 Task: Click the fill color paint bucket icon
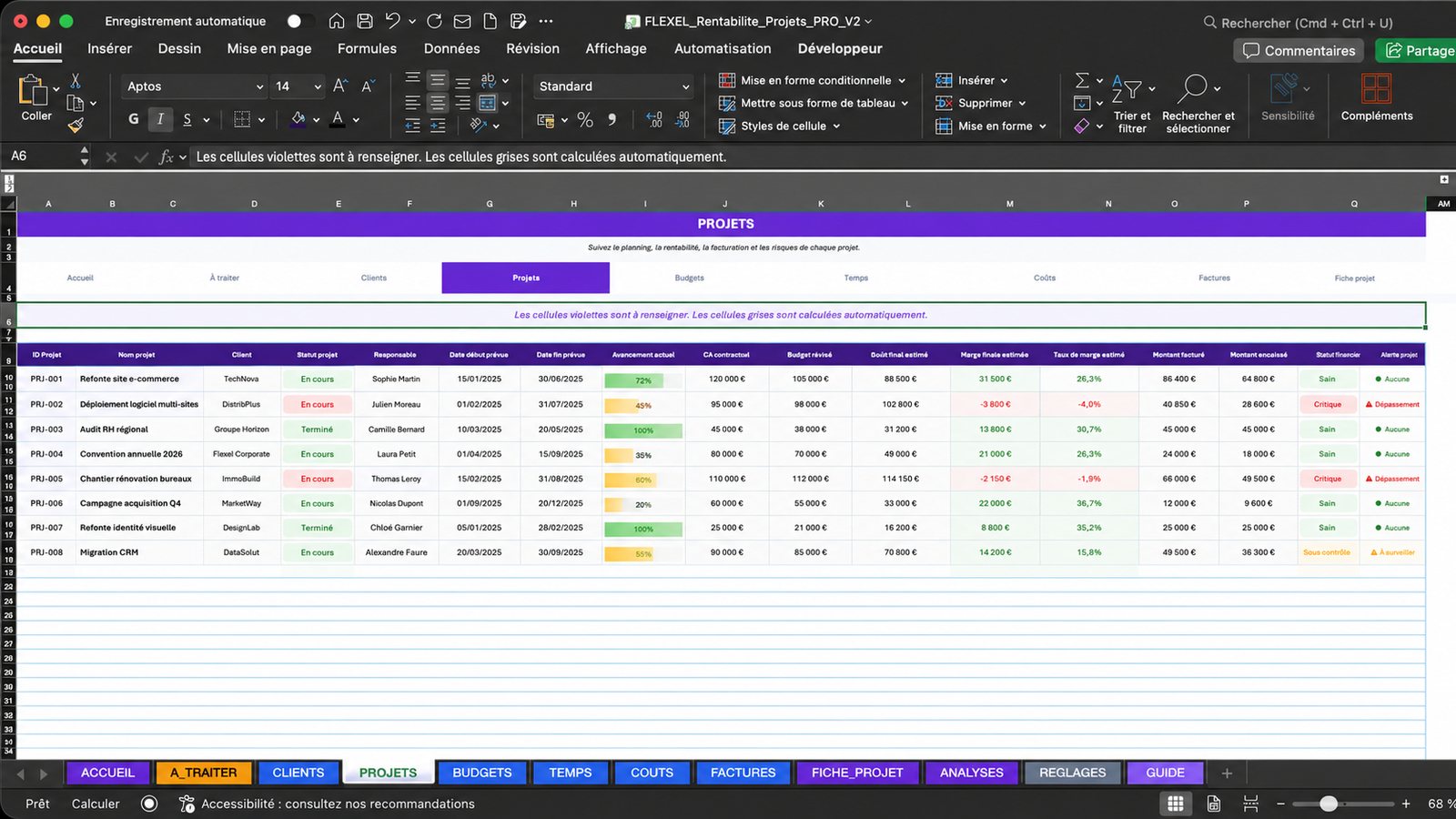298,118
